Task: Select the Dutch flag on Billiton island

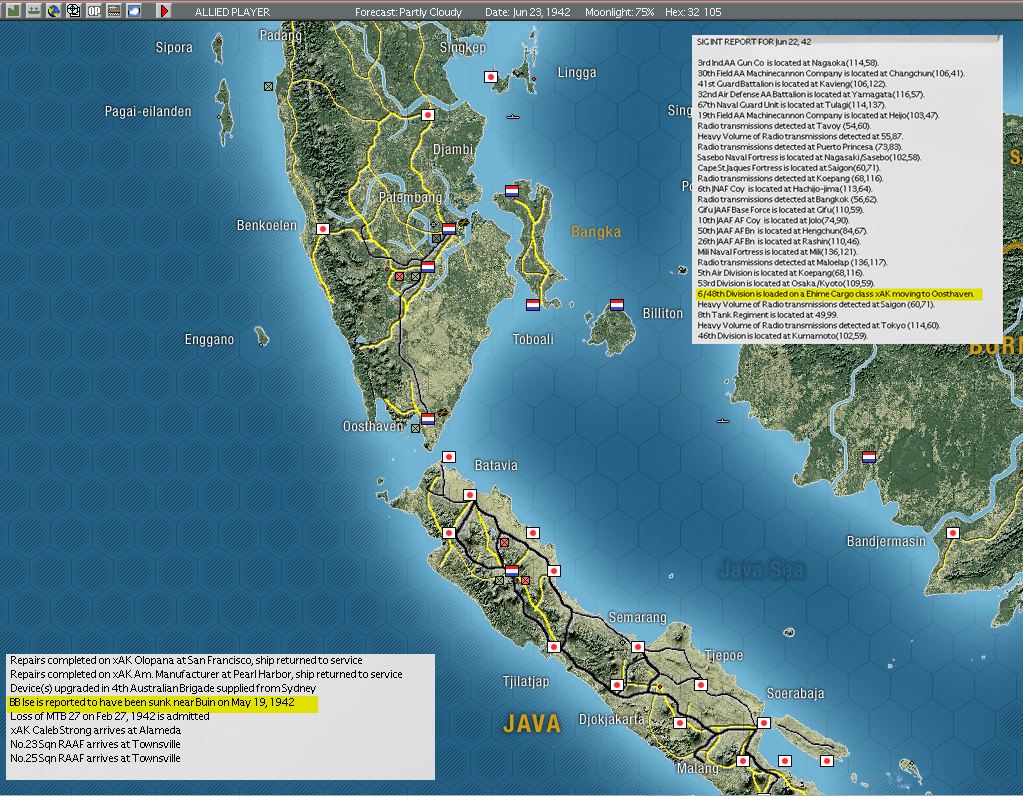Action: [617, 305]
